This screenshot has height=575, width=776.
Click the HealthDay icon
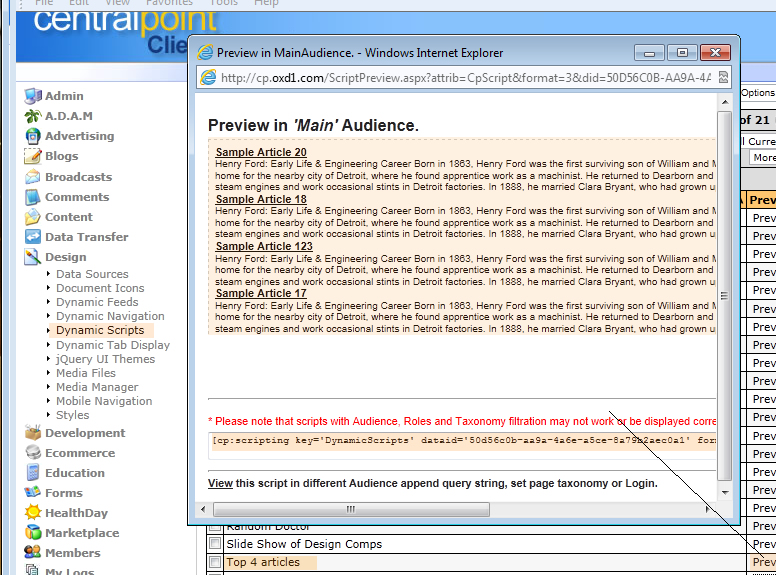(33, 513)
